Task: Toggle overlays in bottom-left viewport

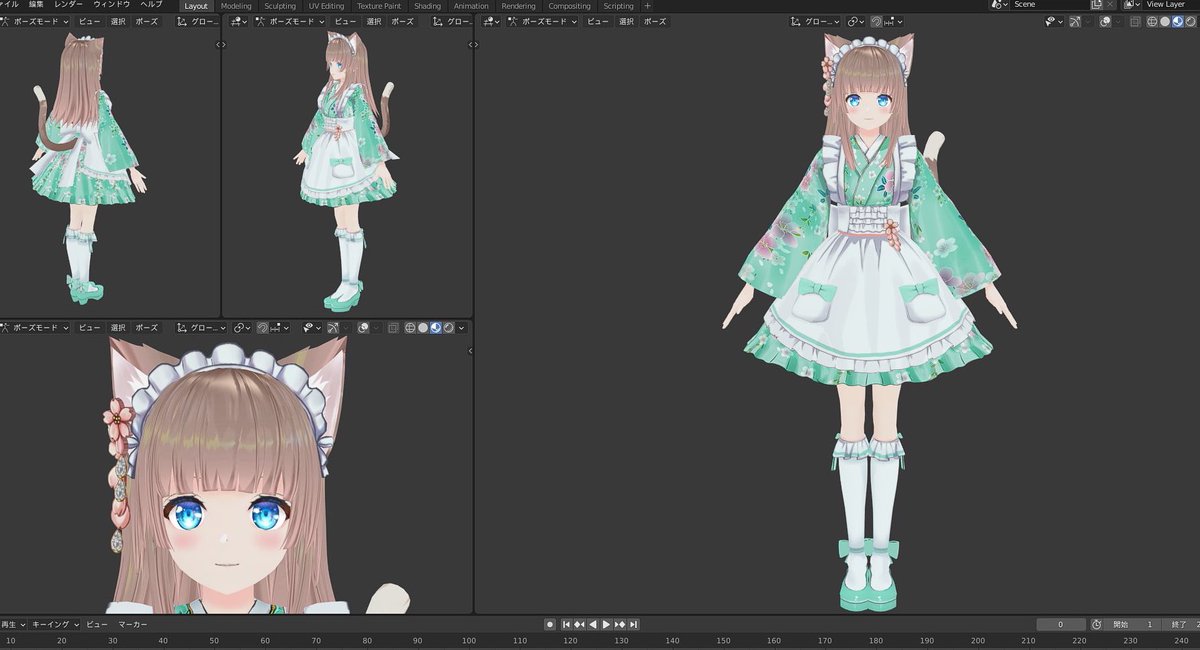Action: click(364, 327)
